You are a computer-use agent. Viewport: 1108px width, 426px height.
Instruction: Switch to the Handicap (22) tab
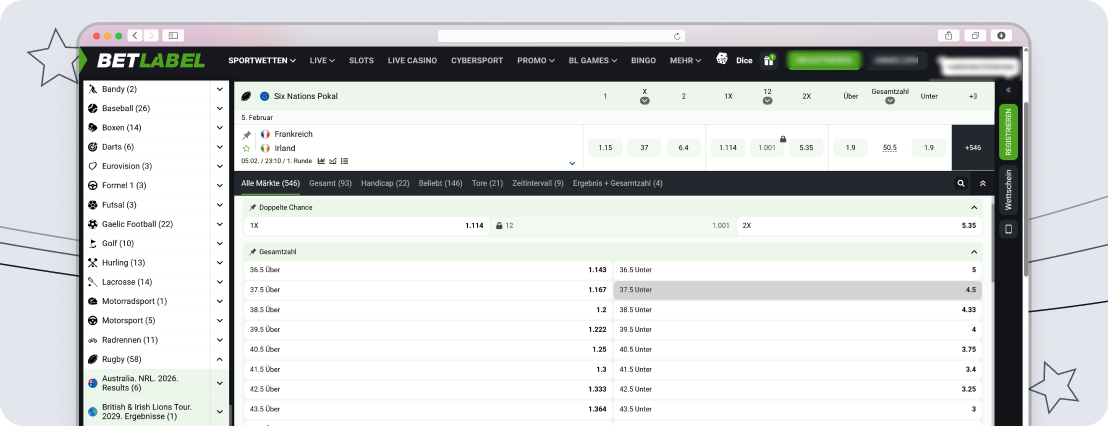coord(385,184)
